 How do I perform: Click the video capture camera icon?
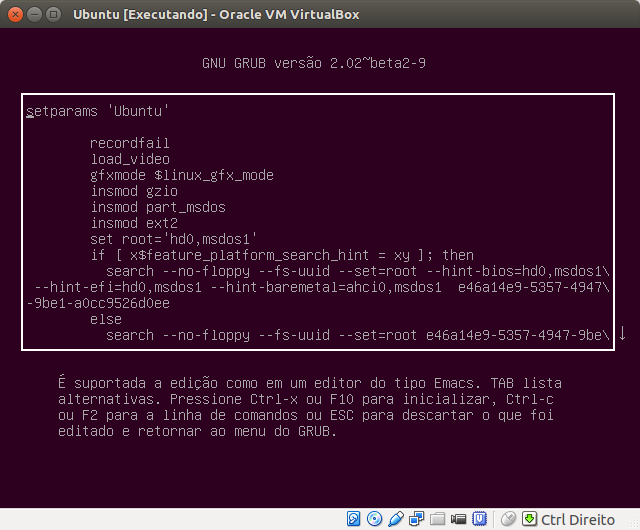click(458, 519)
